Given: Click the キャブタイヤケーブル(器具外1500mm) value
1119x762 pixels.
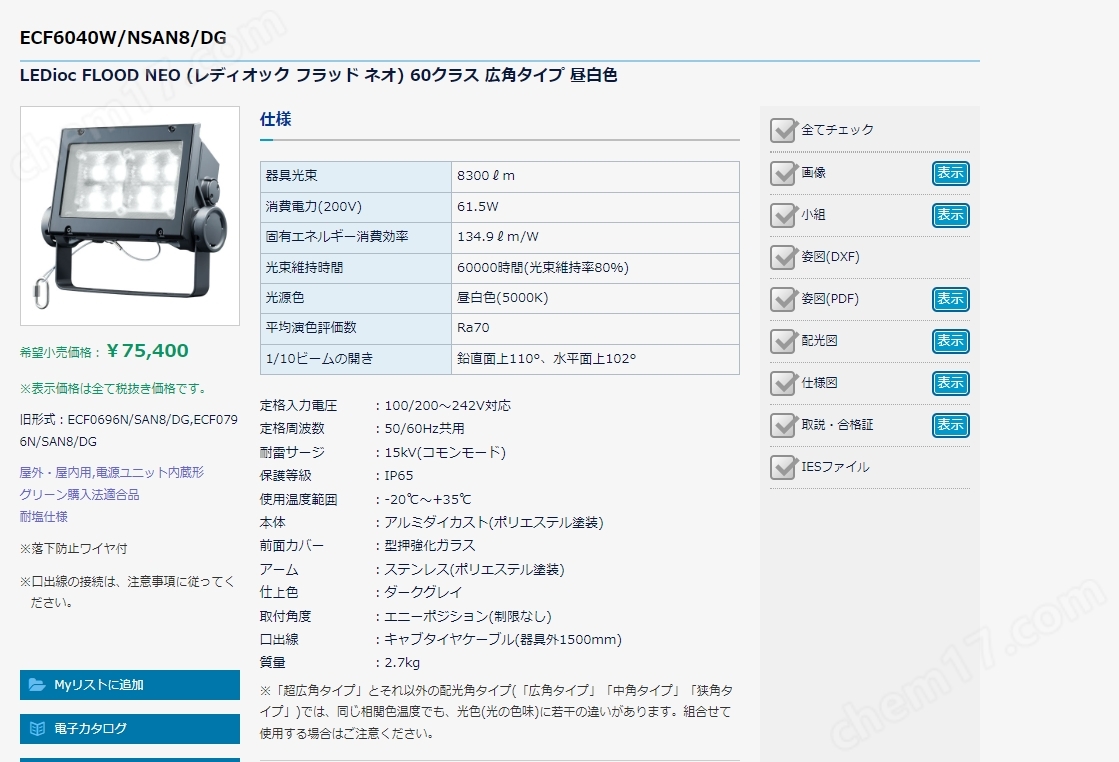Looking at the screenshot, I should [503, 640].
